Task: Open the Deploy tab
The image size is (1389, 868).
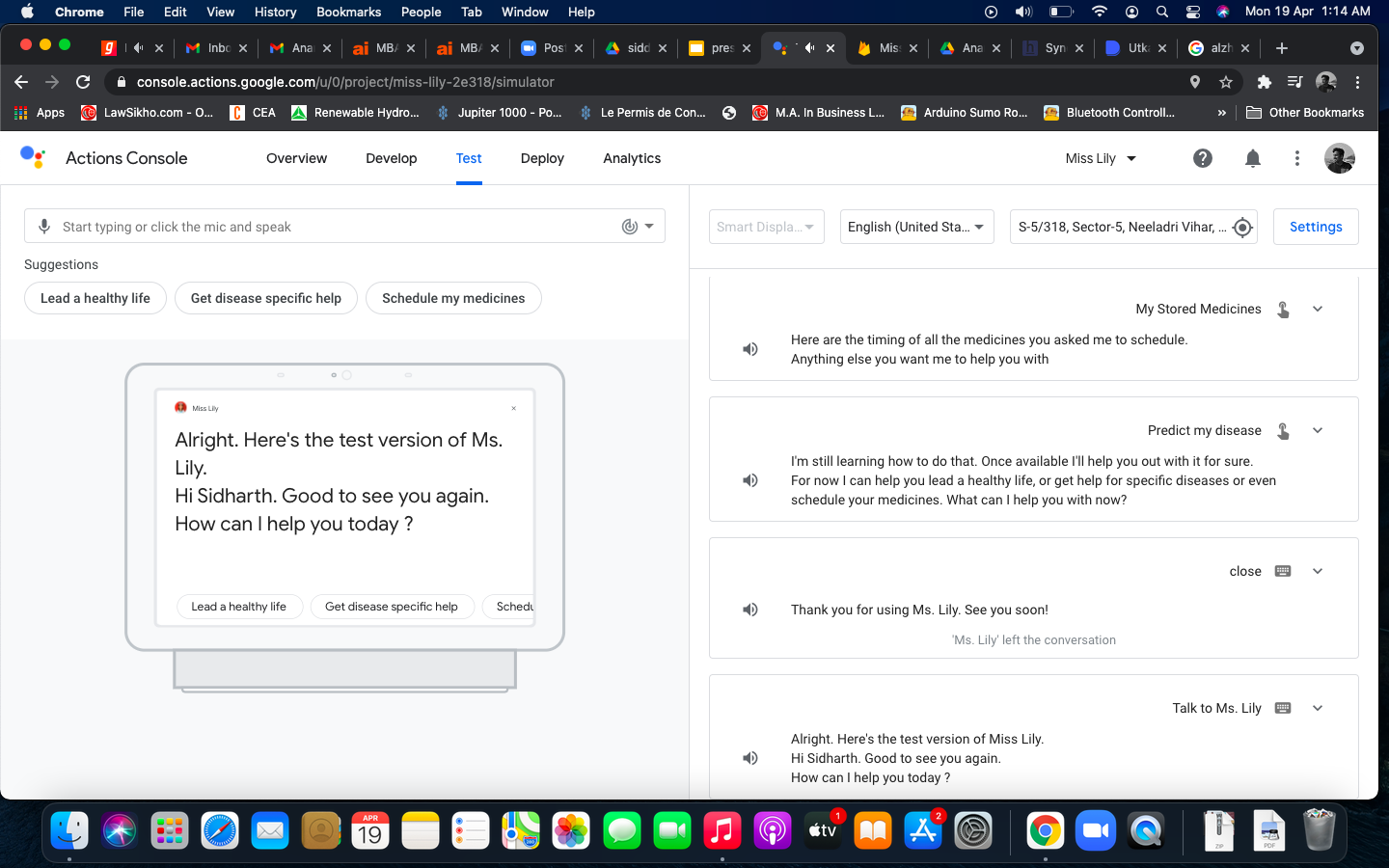Action: coord(542,158)
